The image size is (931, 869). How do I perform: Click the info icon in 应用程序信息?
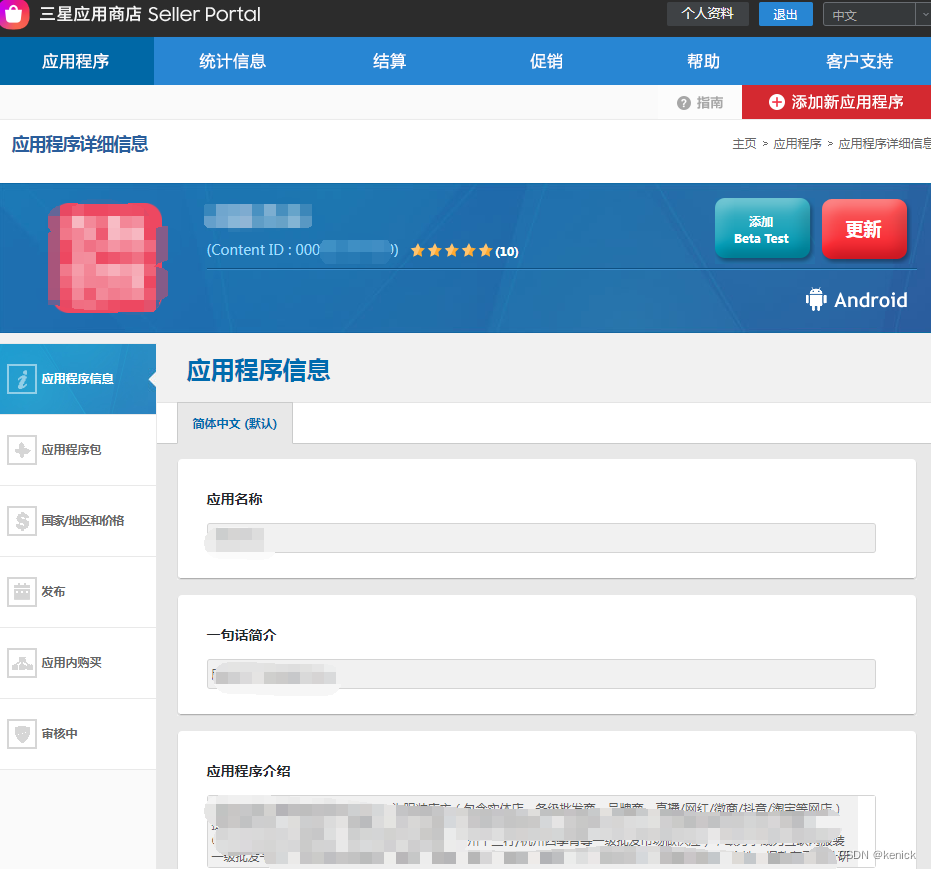pyautogui.click(x=22, y=379)
